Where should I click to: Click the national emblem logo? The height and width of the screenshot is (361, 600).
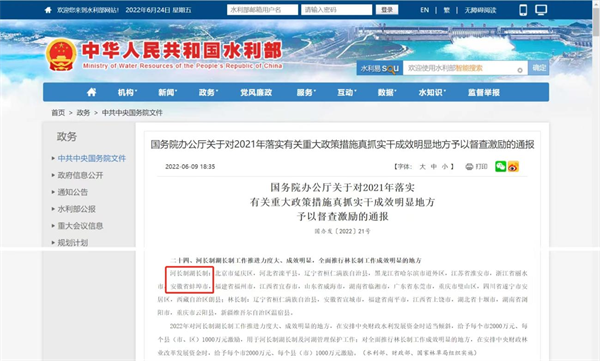pyautogui.click(x=61, y=55)
